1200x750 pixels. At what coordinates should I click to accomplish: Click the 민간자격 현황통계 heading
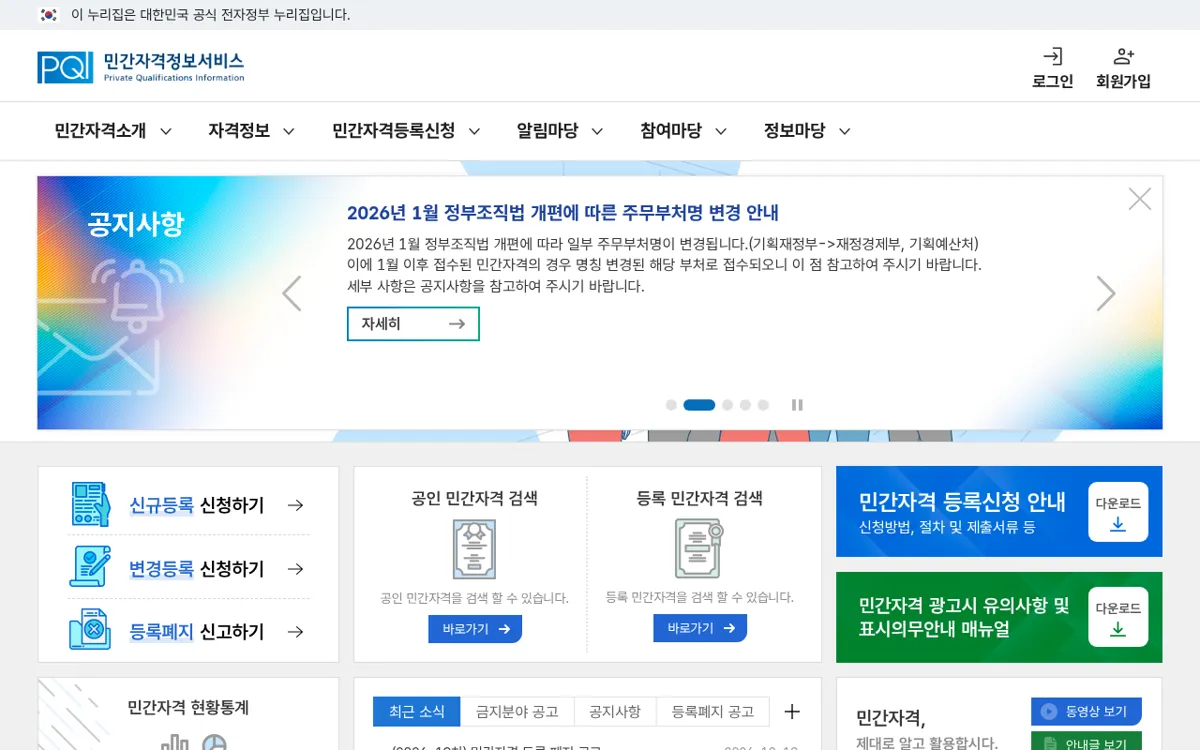click(188, 708)
